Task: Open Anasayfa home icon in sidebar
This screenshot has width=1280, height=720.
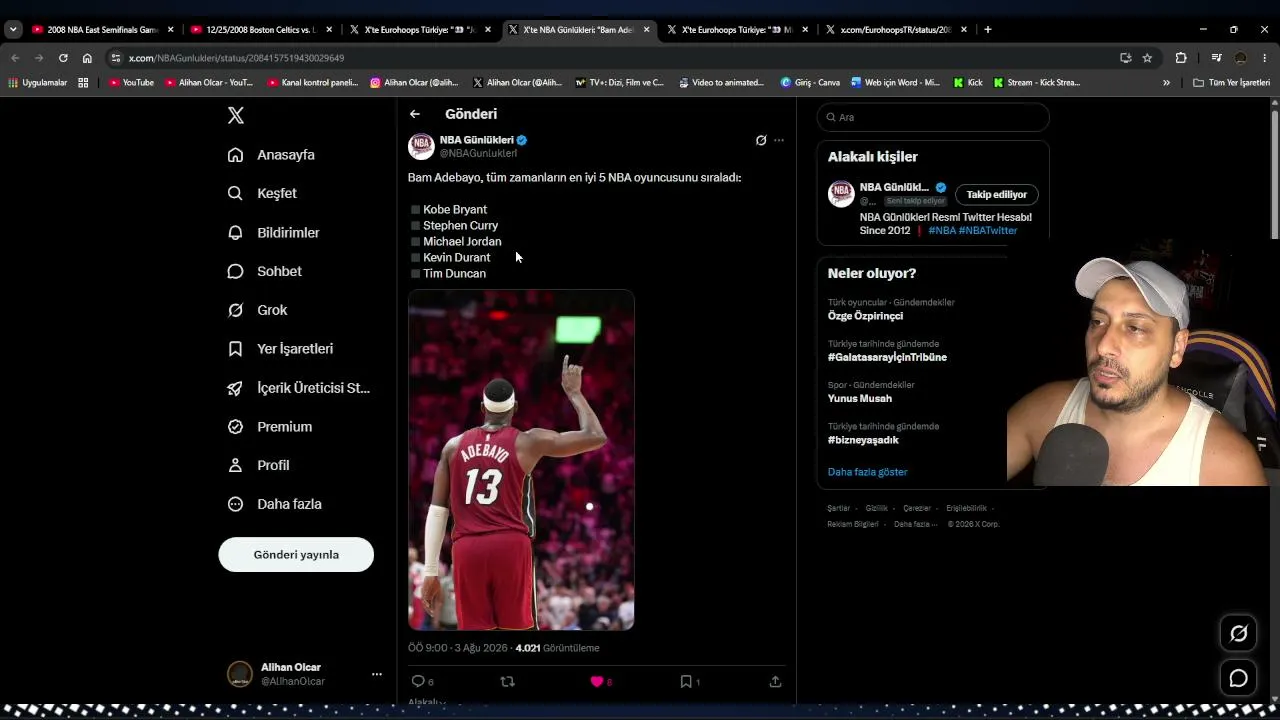Action: click(x=235, y=155)
